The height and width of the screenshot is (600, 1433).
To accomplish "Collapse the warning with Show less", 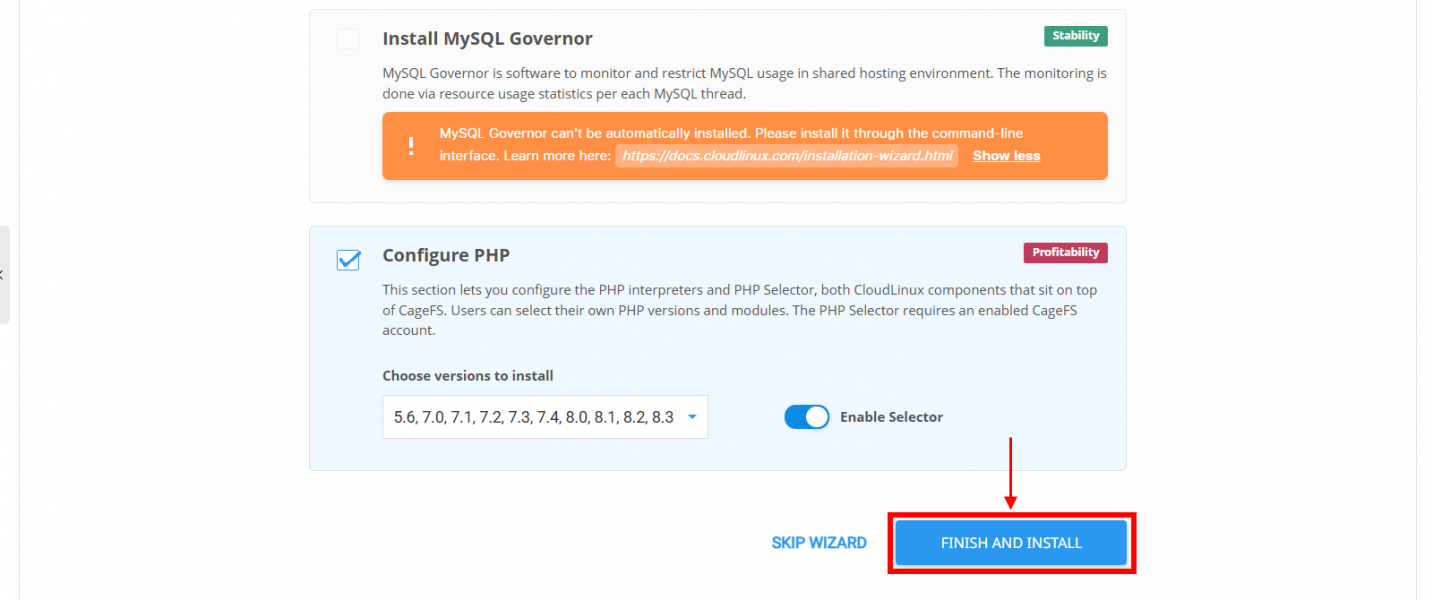I will [1006, 156].
